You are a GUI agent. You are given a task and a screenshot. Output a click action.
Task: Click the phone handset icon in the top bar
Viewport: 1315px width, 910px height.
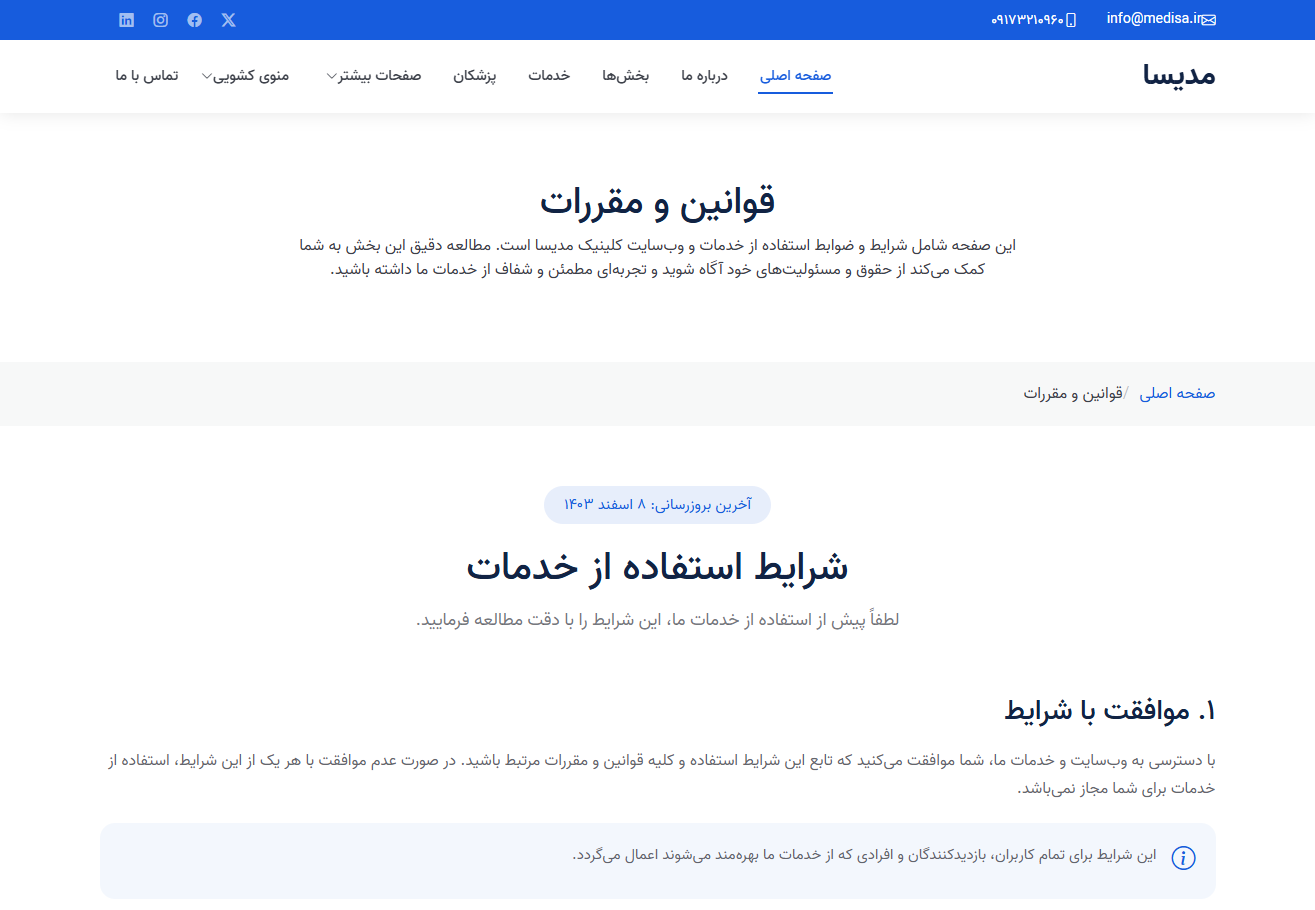coord(1069,19)
